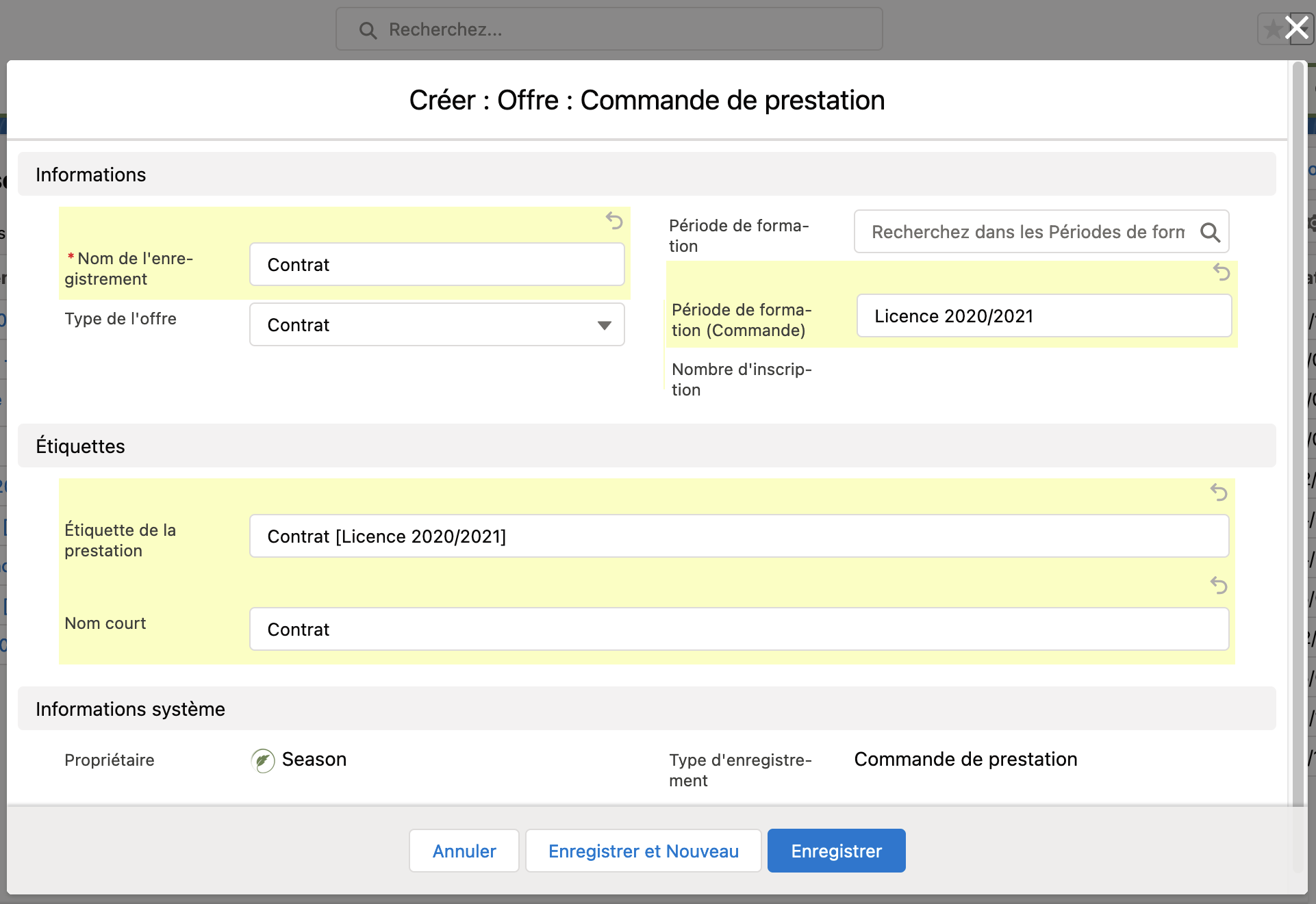Image resolution: width=1316 pixels, height=904 pixels.
Task: Cancel with the Annuler button
Action: pyautogui.click(x=464, y=851)
